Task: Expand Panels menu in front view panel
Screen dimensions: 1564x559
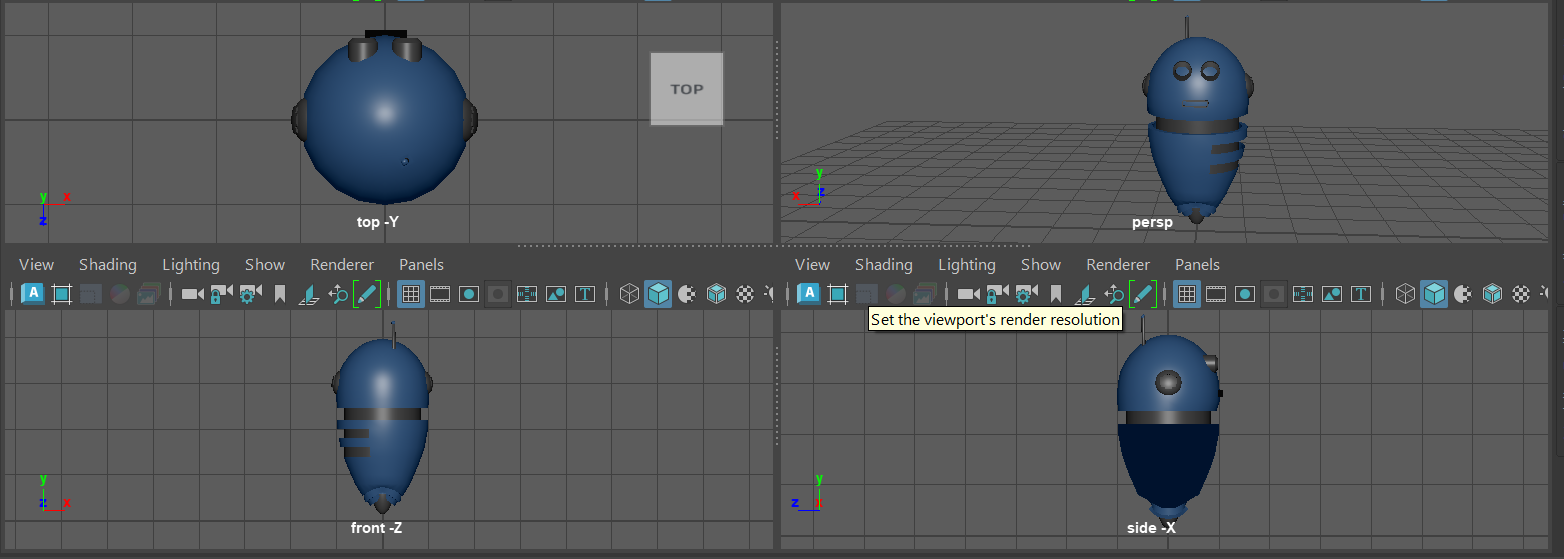Action: point(421,265)
